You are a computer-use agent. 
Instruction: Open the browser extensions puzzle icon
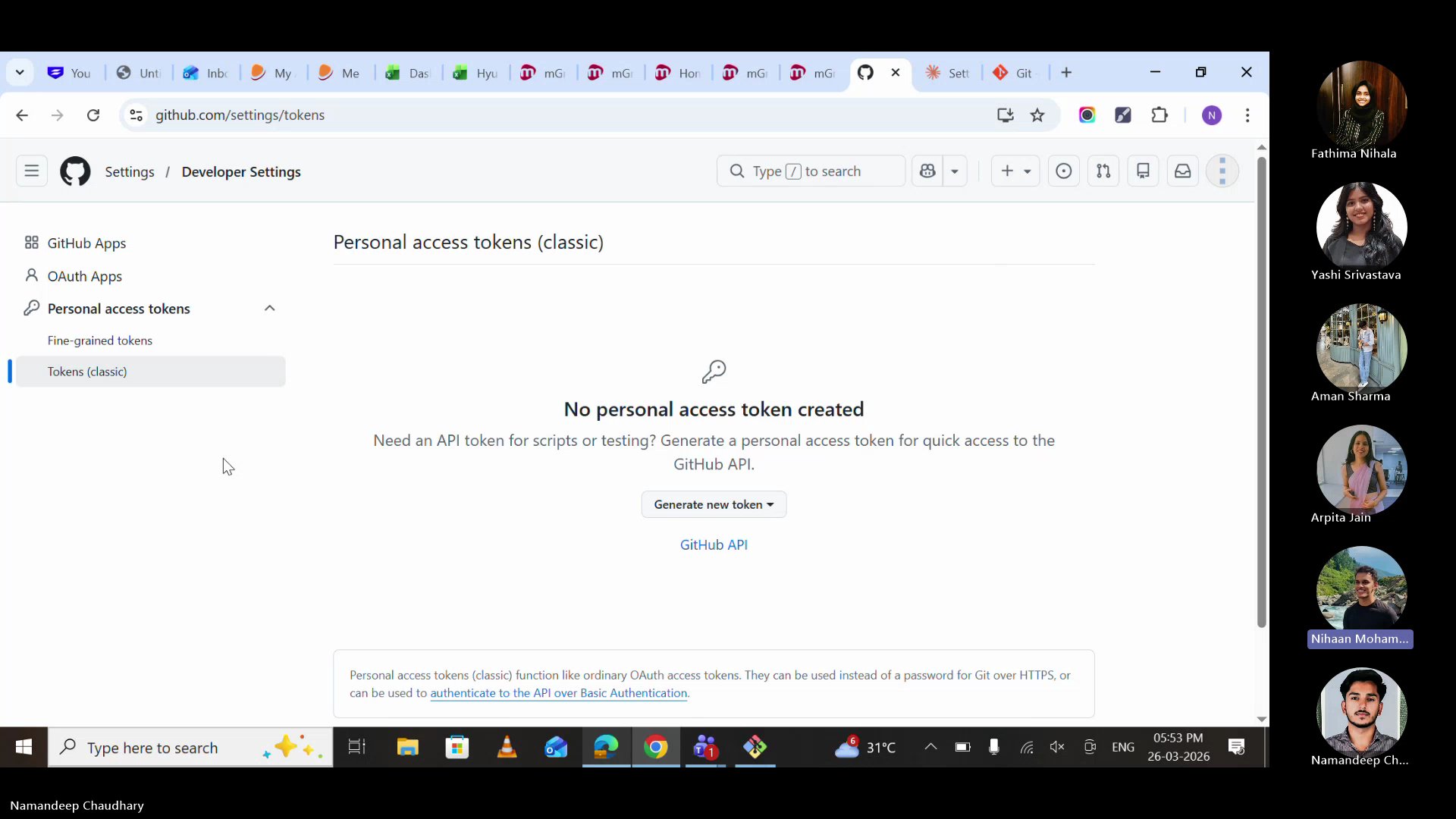click(x=1160, y=115)
